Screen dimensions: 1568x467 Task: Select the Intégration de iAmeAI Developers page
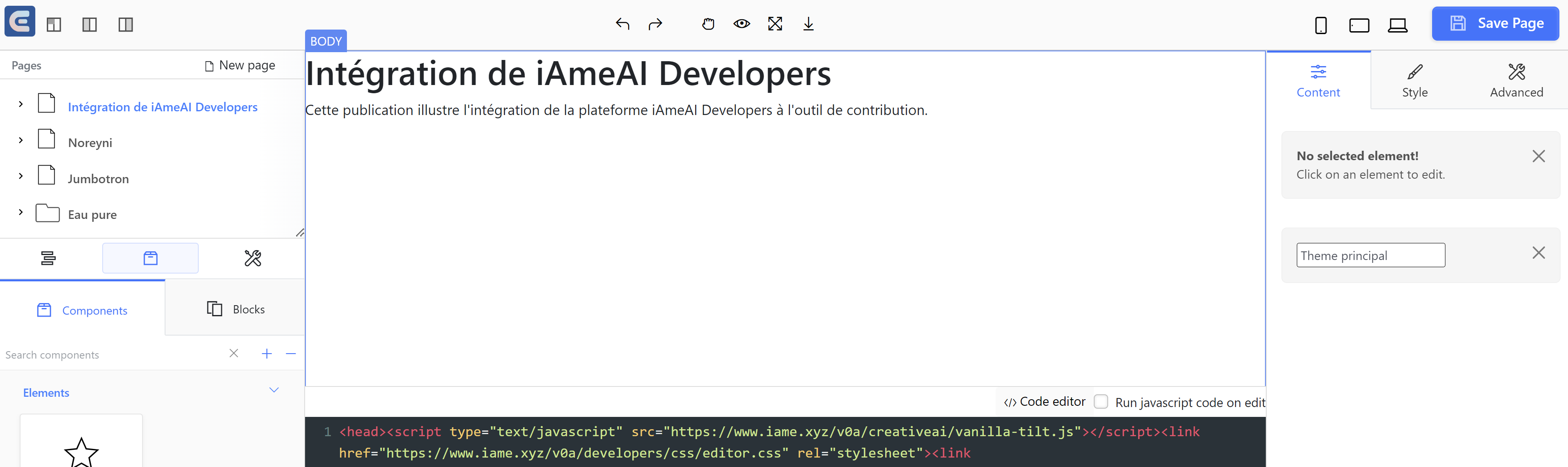(x=163, y=107)
